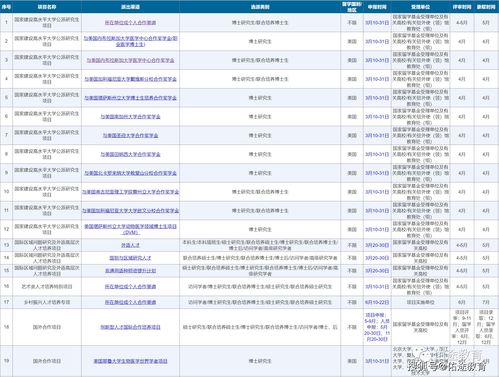The image size is (499, 377).
Task: Click the 3月20-30日 application date in row 13
Action: tap(377, 245)
